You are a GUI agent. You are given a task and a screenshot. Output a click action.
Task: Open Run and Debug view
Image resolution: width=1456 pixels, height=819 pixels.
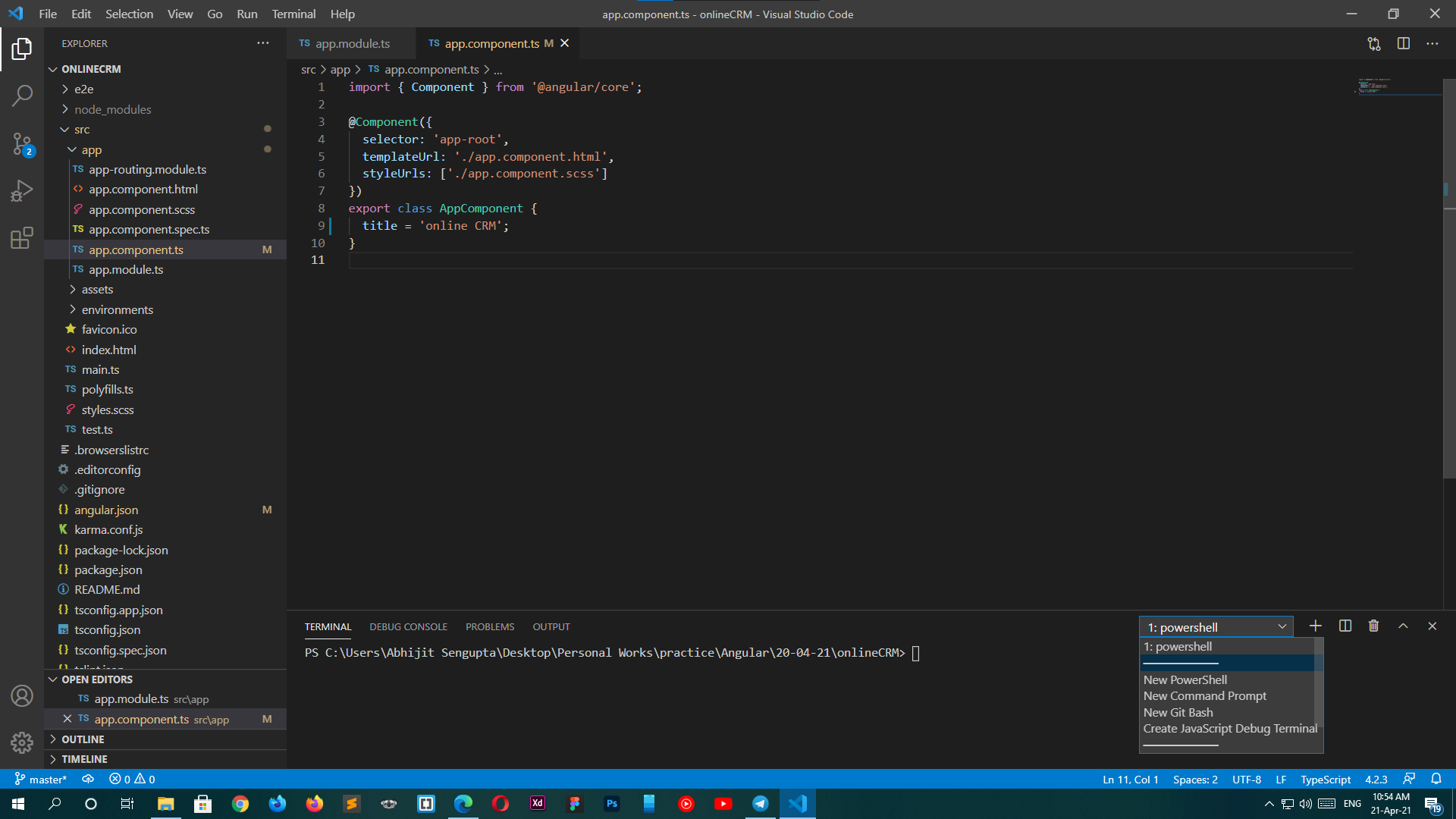[x=22, y=190]
